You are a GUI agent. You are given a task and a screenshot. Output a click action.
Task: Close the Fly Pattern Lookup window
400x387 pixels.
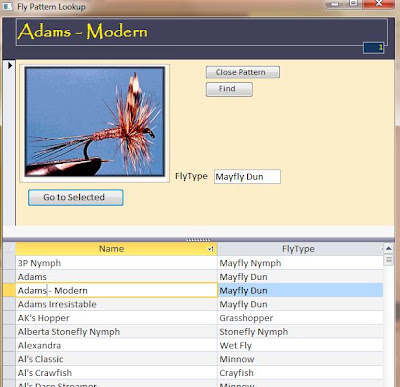pos(379,3)
